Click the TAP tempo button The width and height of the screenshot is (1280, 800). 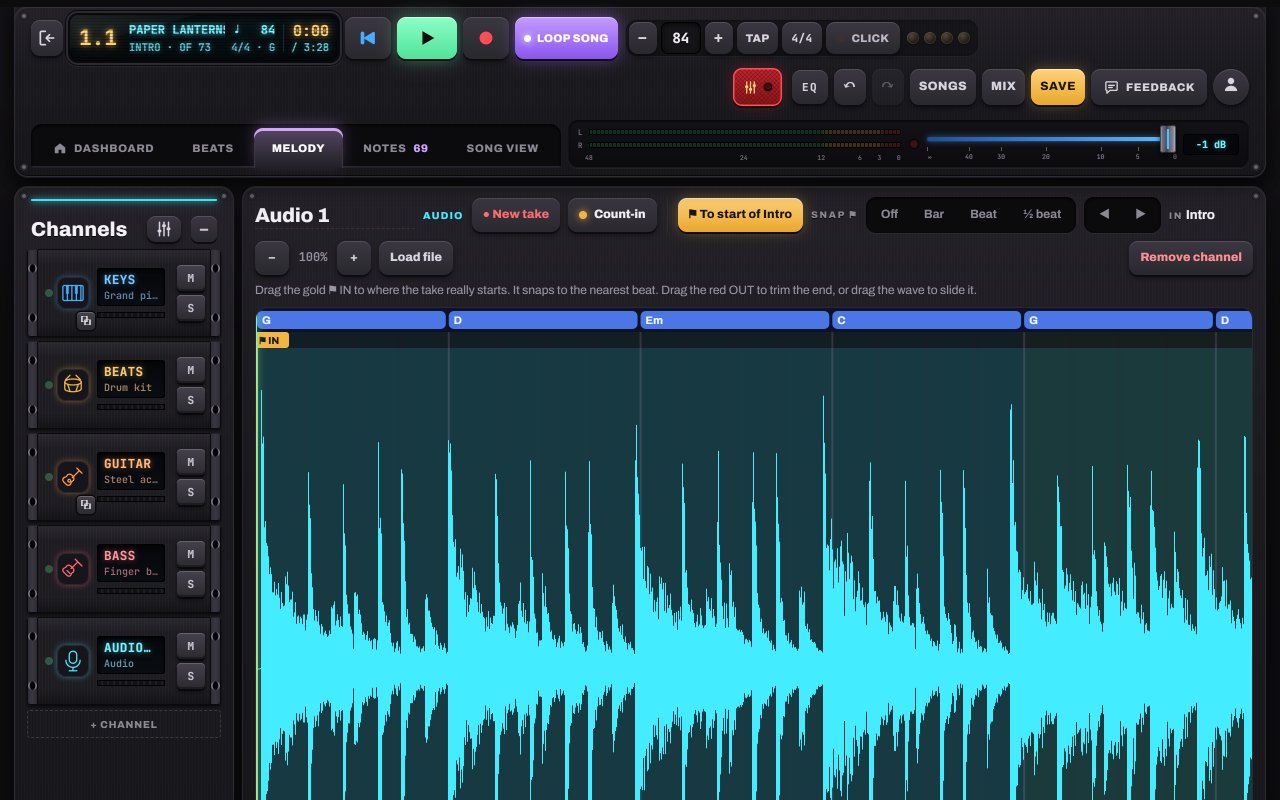757,38
